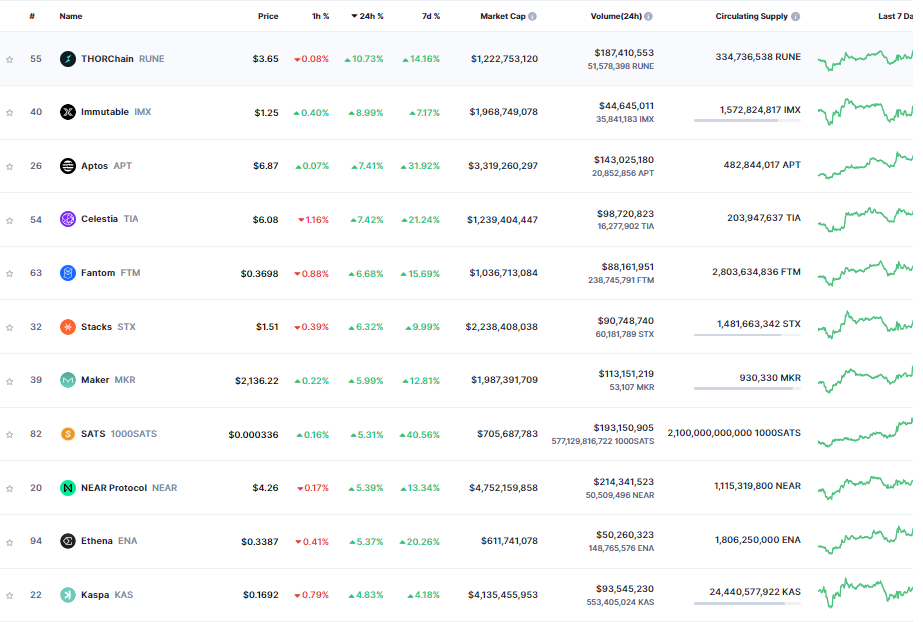Click the Immutable circulating supply progress bar
The height and width of the screenshot is (622, 923).
747,121
